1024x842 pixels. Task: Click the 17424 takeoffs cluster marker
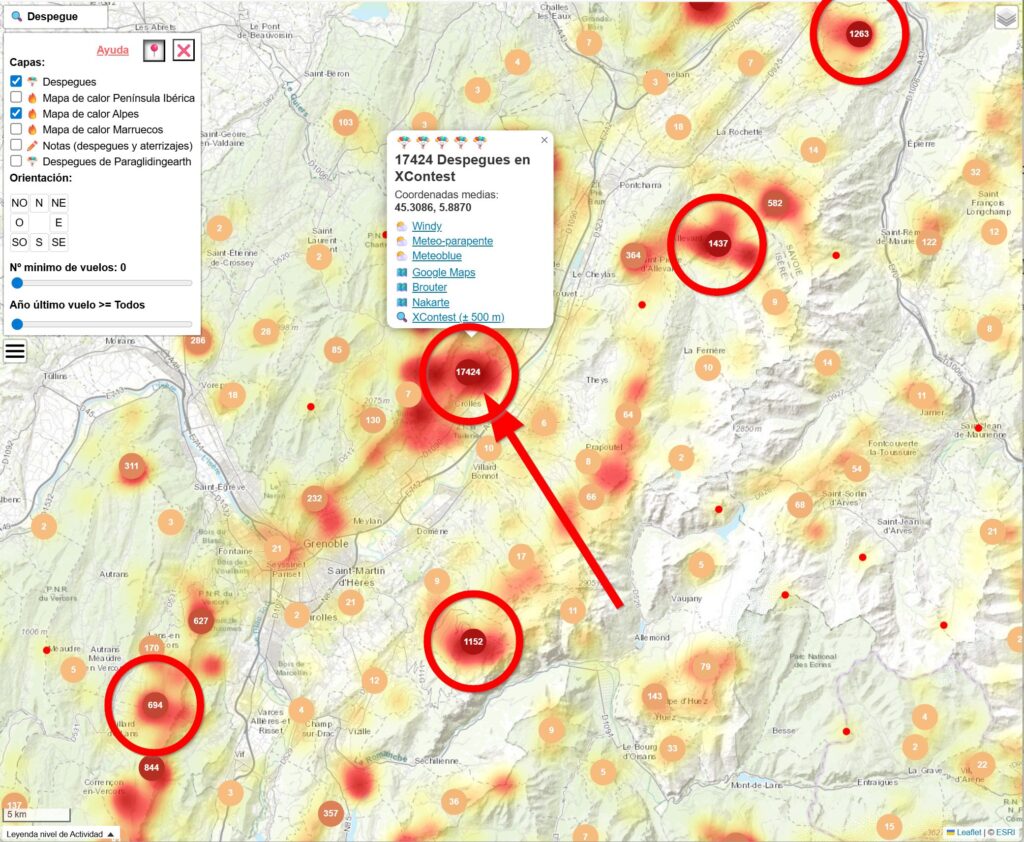click(x=468, y=372)
